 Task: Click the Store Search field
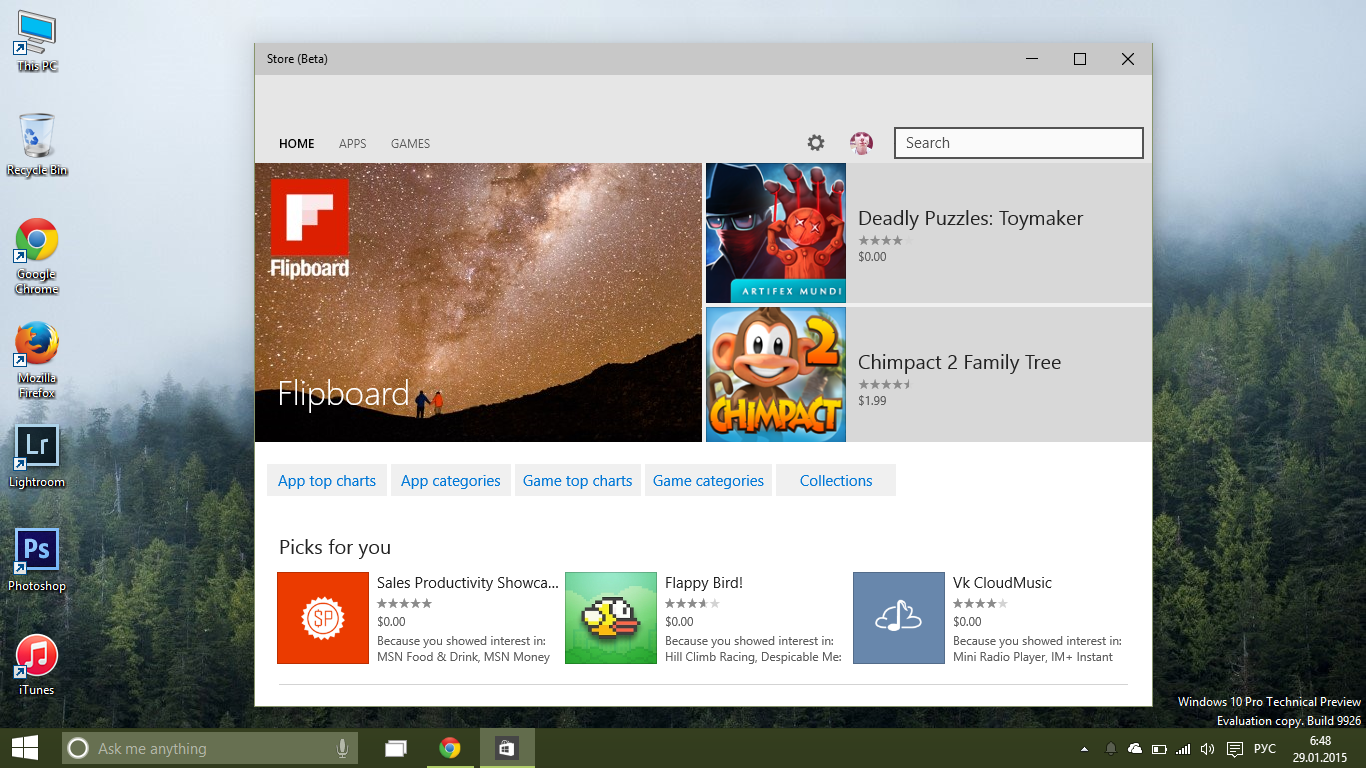pos(1019,143)
